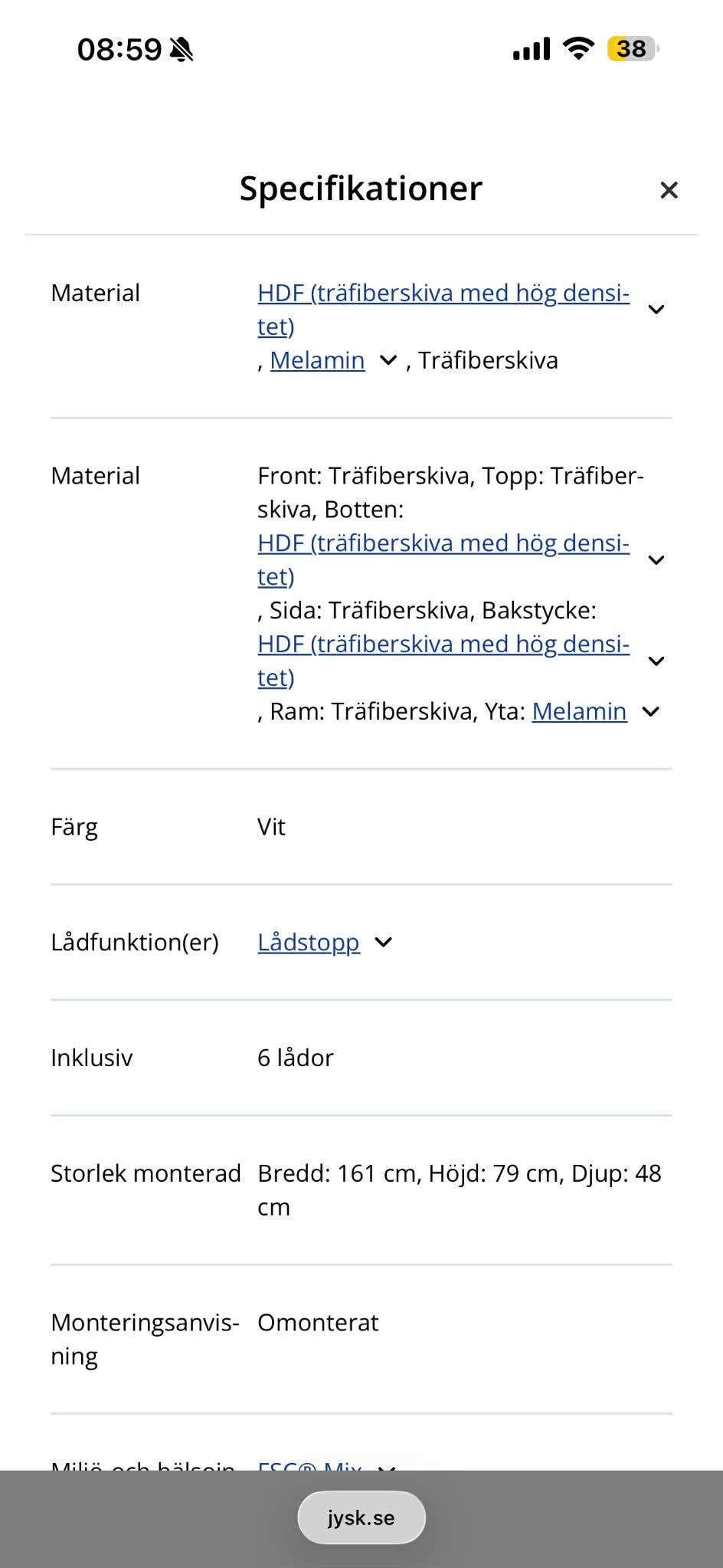Image resolution: width=723 pixels, height=1568 pixels.
Task: Expand chevron beside the Bakstycke HDF link
Action: (x=656, y=661)
